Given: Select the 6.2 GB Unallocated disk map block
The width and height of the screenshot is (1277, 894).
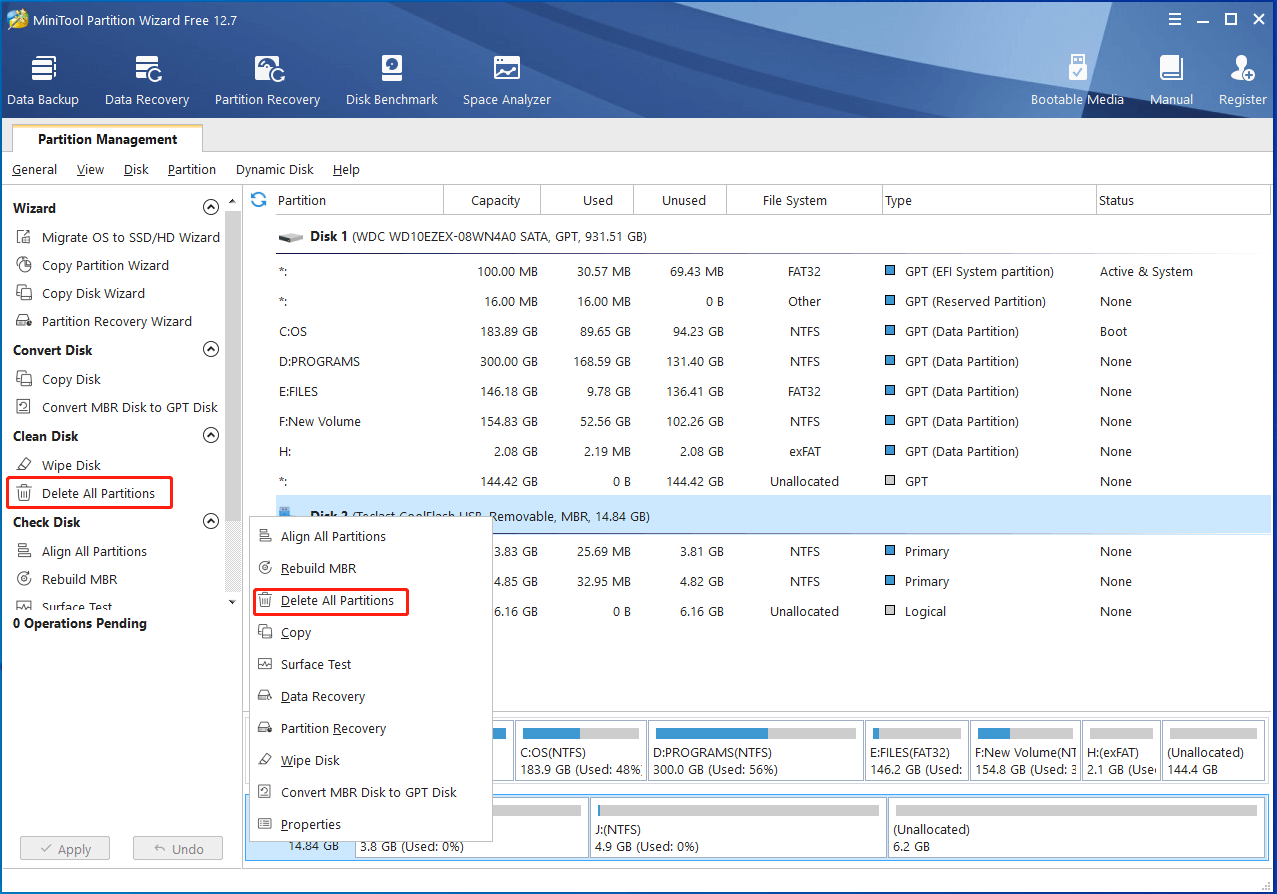Looking at the screenshot, I should point(1076,827).
